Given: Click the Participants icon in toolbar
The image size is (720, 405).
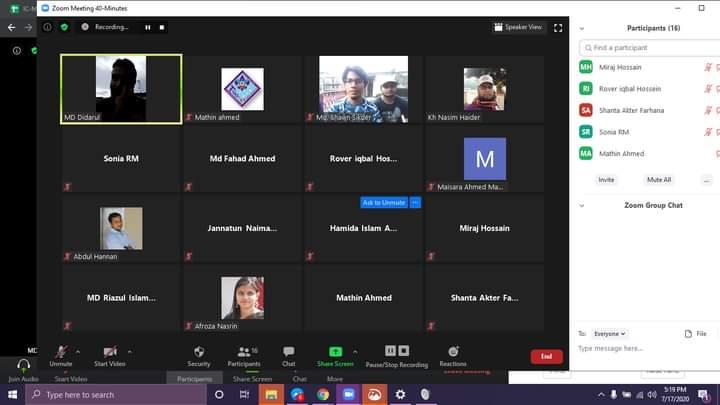Looking at the screenshot, I should (x=243, y=352).
